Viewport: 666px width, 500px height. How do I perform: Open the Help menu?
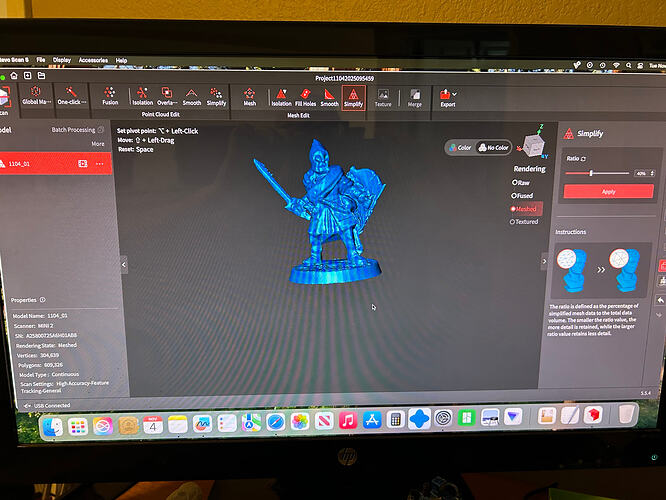[x=121, y=61]
